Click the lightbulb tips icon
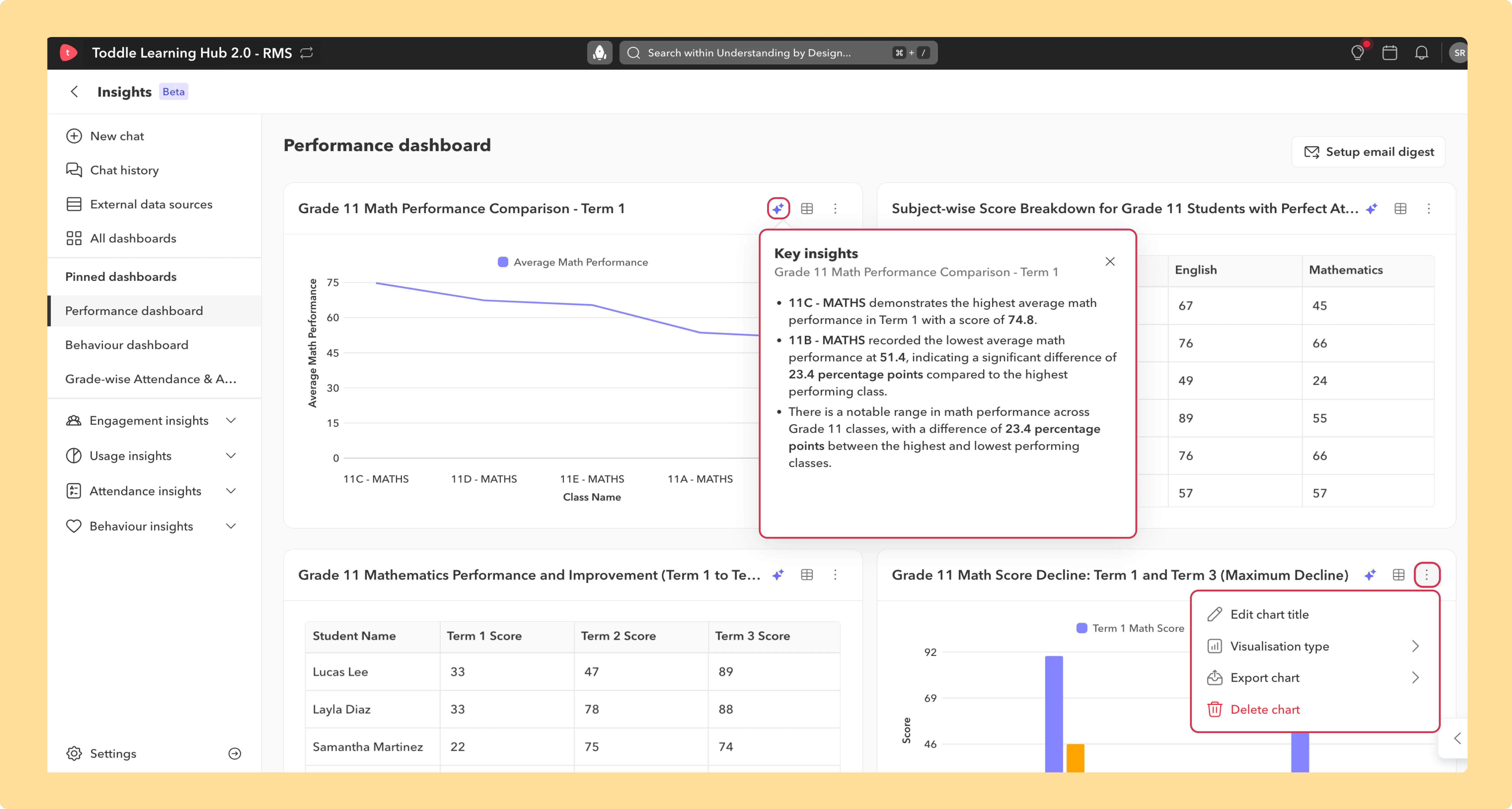Viewport: 1512px width, 809px height. 1357,53
